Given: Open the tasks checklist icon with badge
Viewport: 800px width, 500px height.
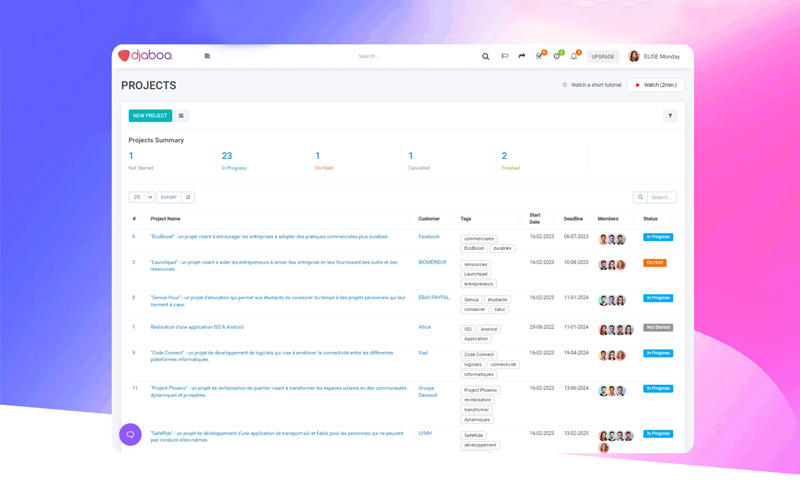Looking at the screenshot, I should (x=540, y=56).
